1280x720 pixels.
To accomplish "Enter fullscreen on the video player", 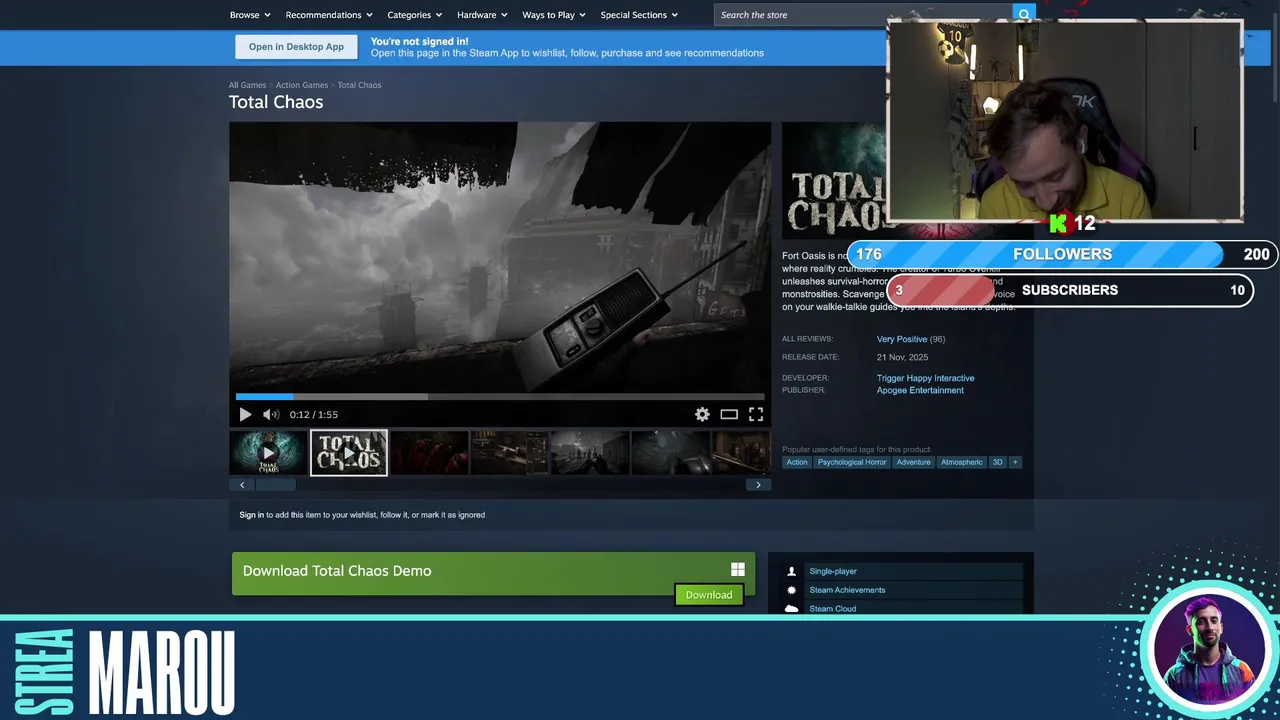I will [x=756, y=414].
